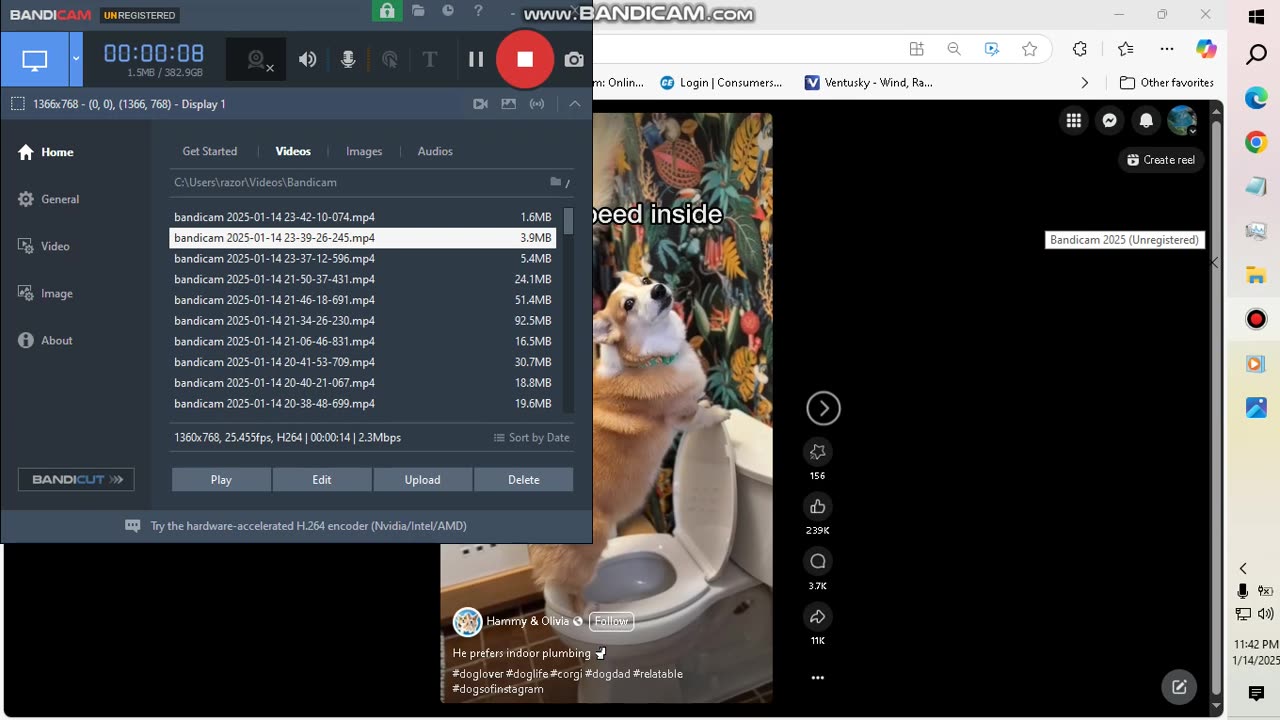
Task: Open the reel comments bubble icon
Action: [818, 561]
